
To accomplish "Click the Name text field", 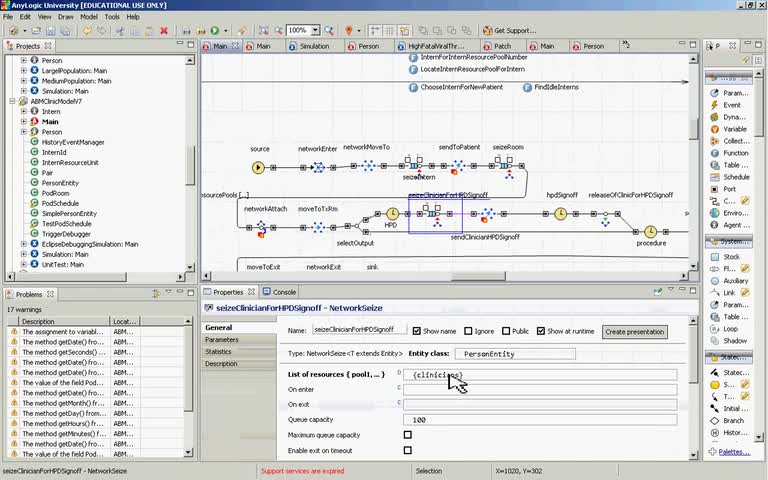I will (360, 330).
